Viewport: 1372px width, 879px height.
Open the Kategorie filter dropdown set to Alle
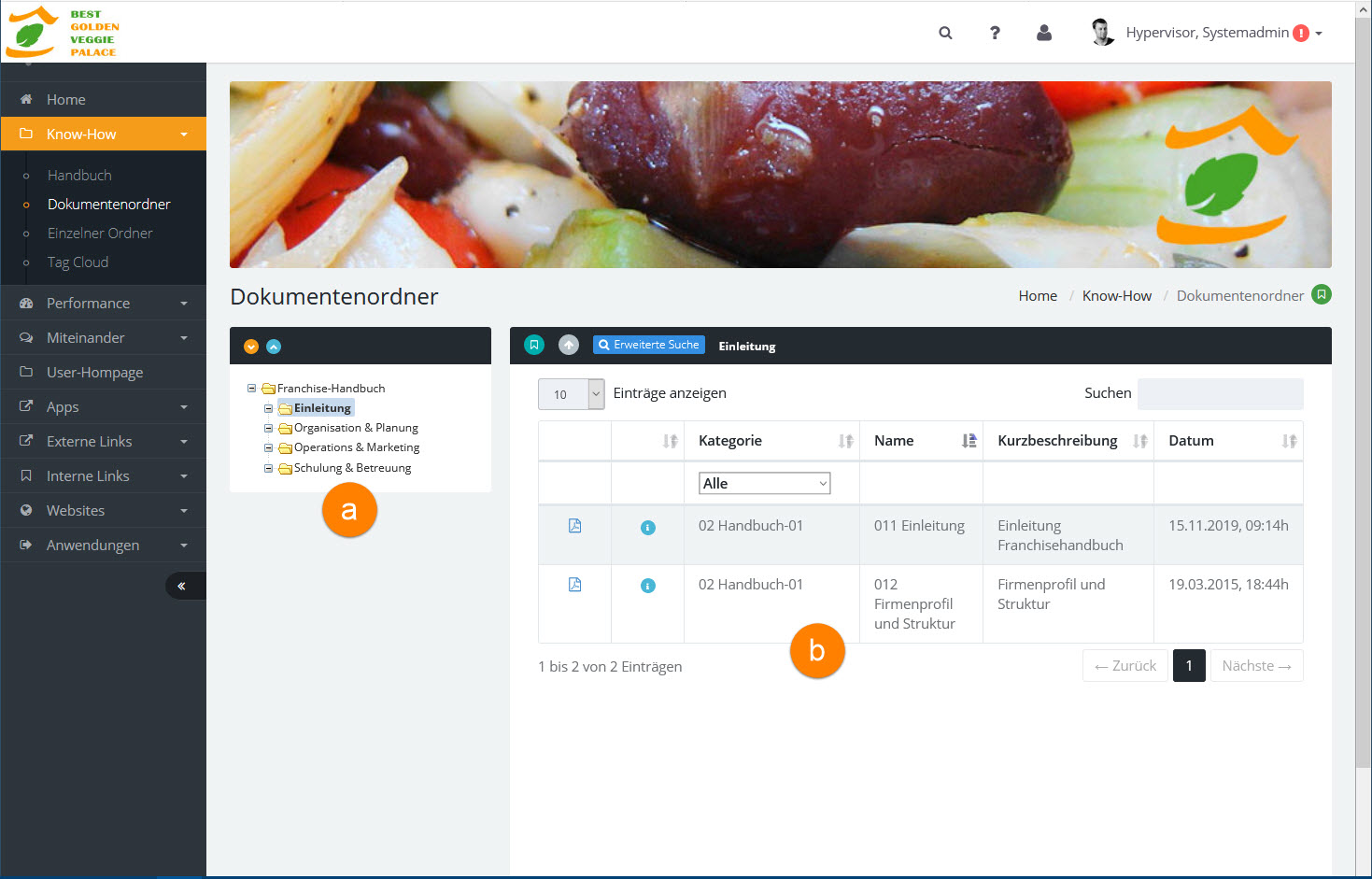click(x=764, y=483)
